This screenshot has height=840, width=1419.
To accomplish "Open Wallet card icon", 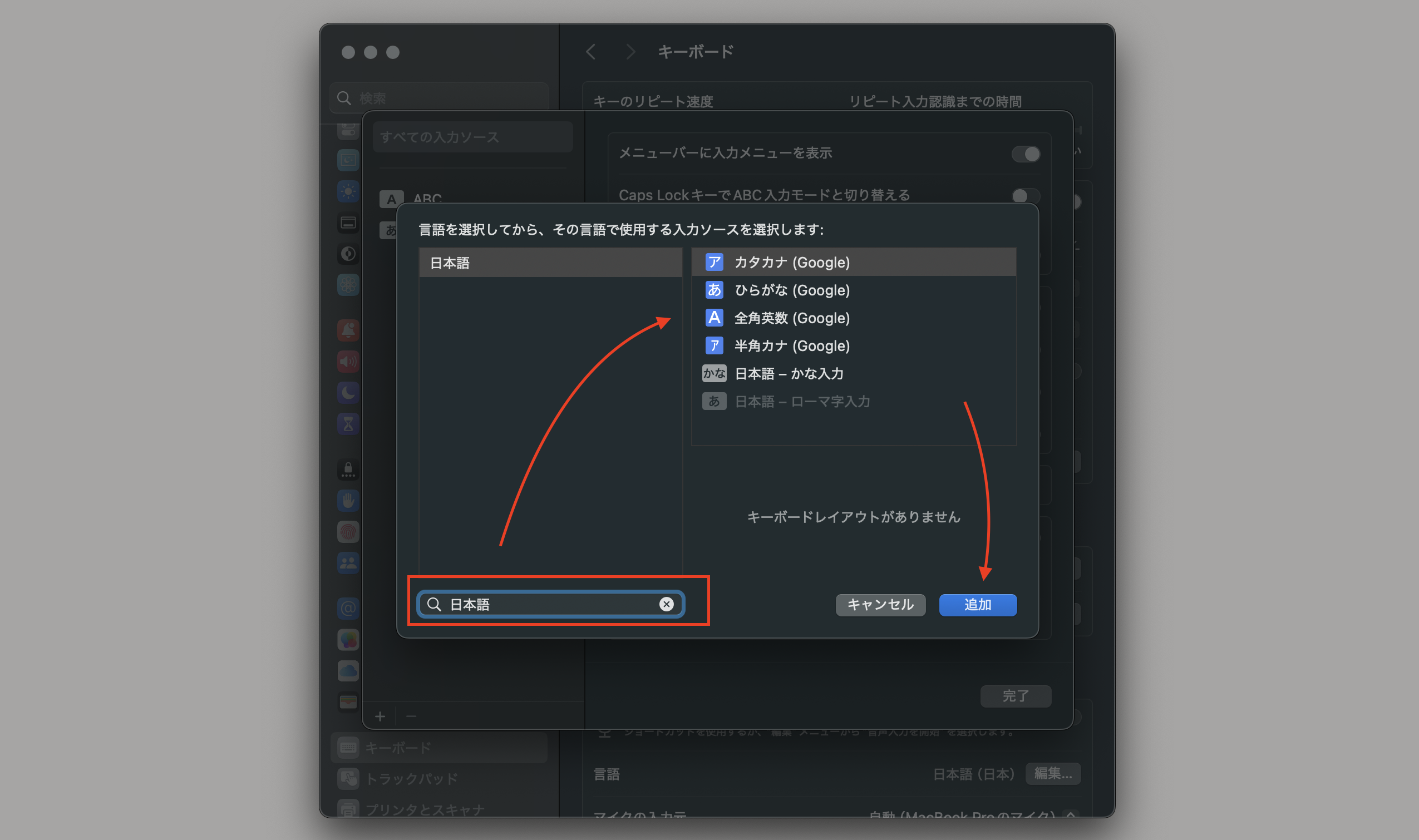I will [x=348, y=702].
